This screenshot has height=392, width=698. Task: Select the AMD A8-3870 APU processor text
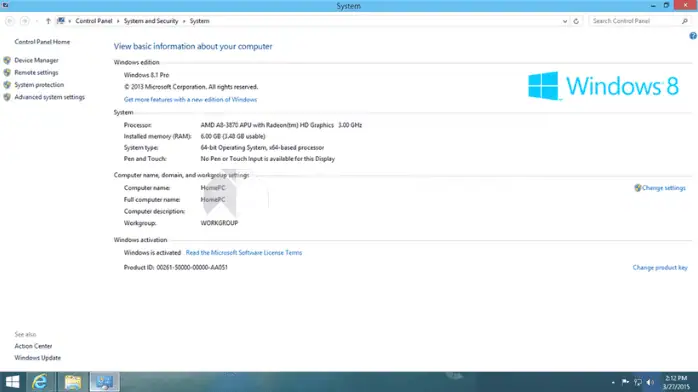coord(281,125)
